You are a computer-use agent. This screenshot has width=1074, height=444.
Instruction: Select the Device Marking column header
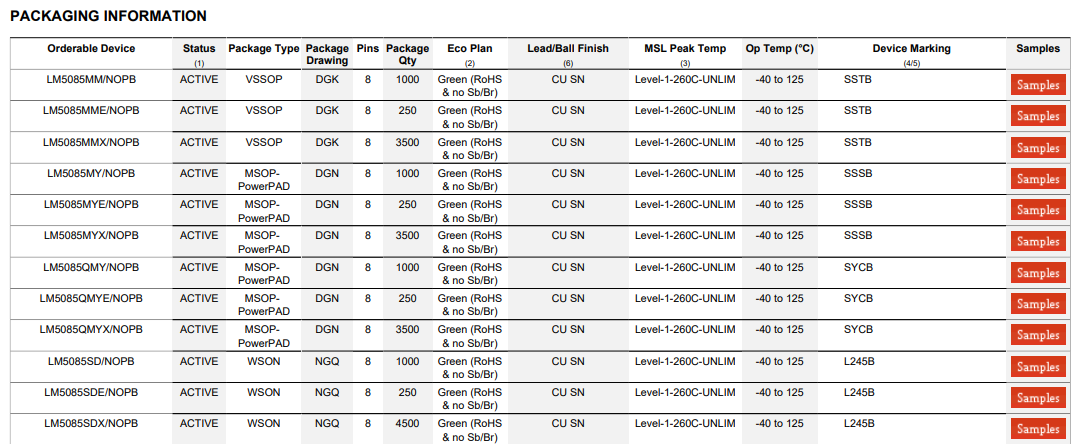(911, 49)
